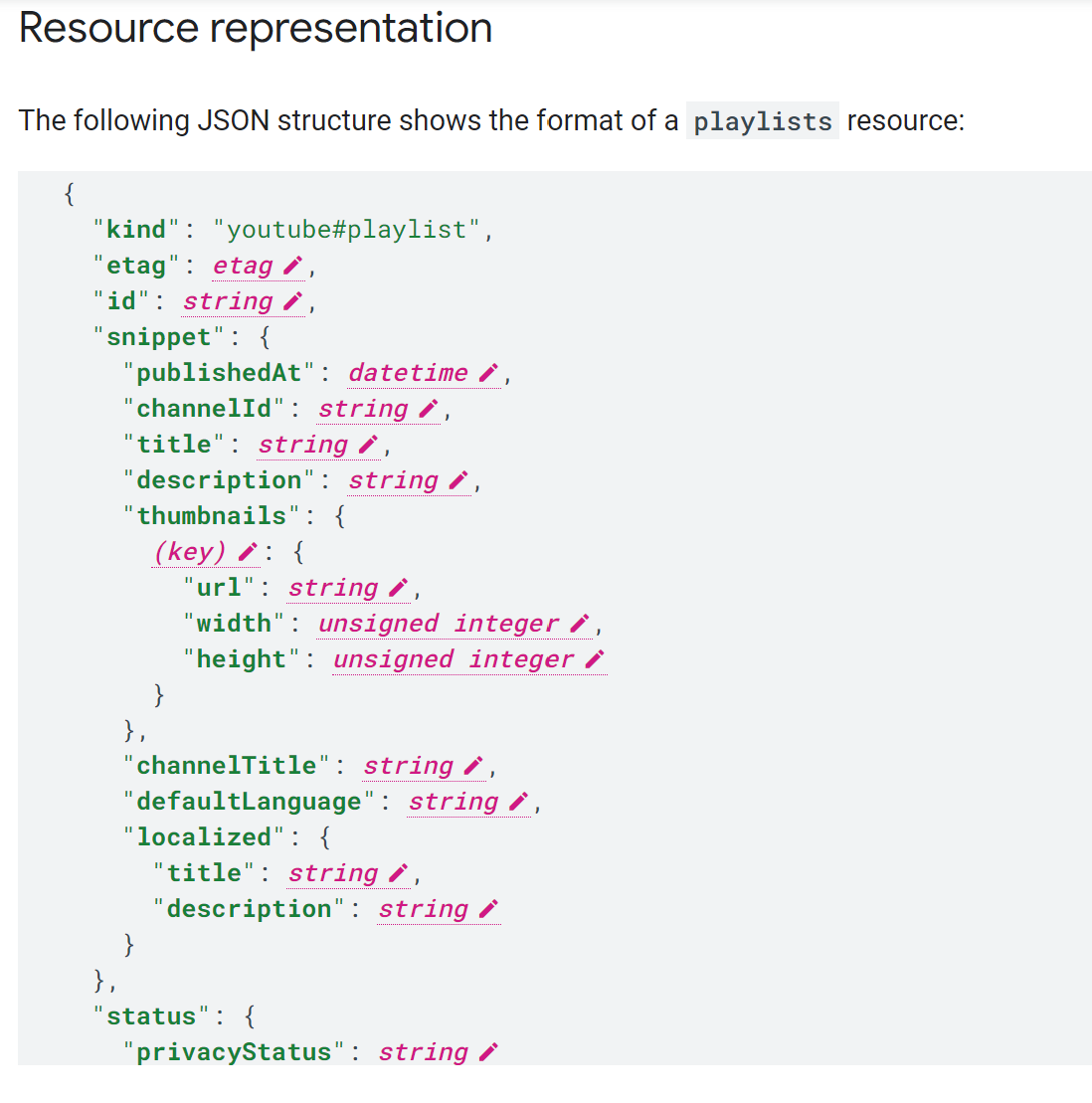Click the pencil icon beside publishedAt datetime
The width and height of the screenshot is (1092, 1103).
[x=487, y=373]
